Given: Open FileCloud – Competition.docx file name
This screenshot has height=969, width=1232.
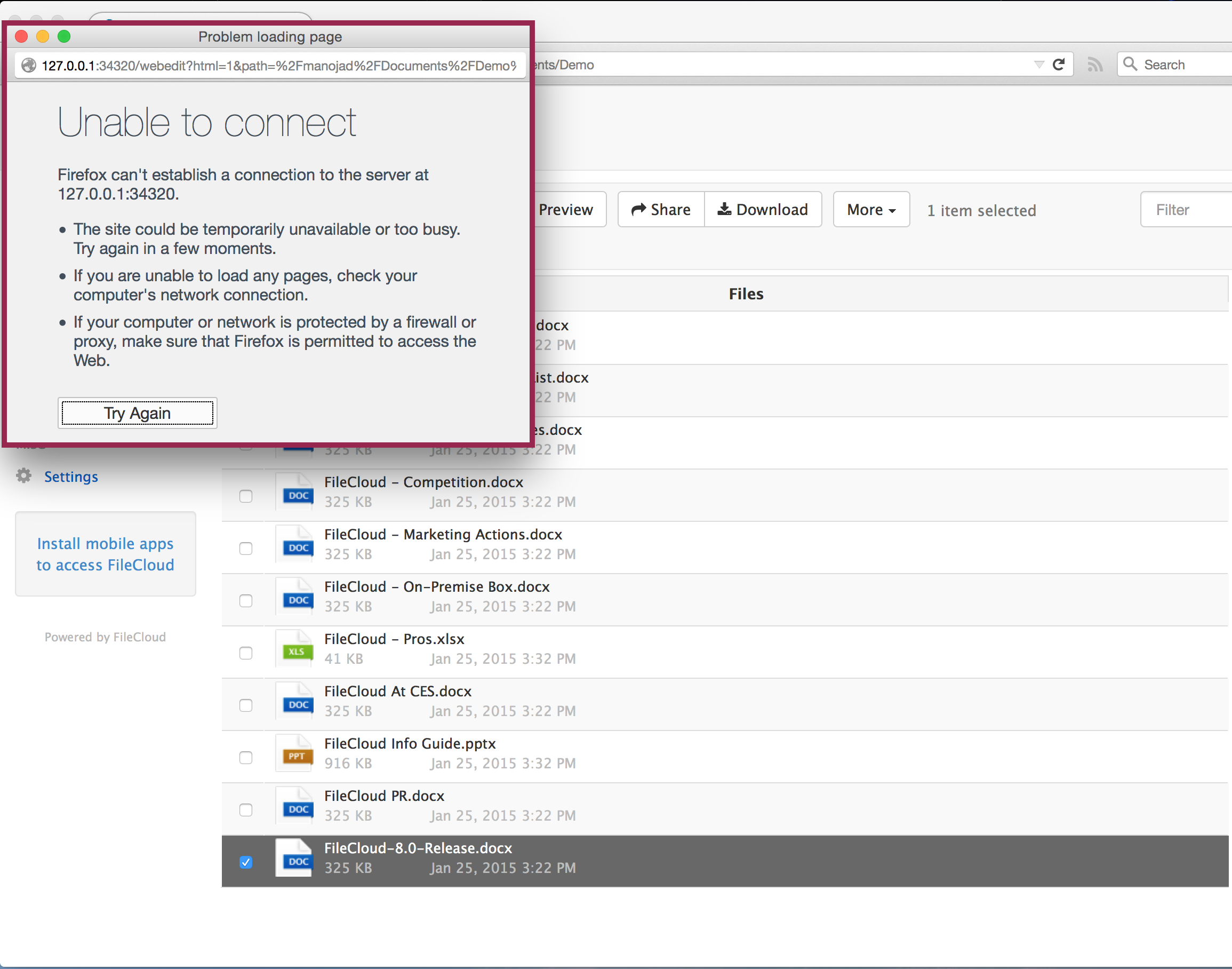Looking at the screenshot, I should (423, 482).
